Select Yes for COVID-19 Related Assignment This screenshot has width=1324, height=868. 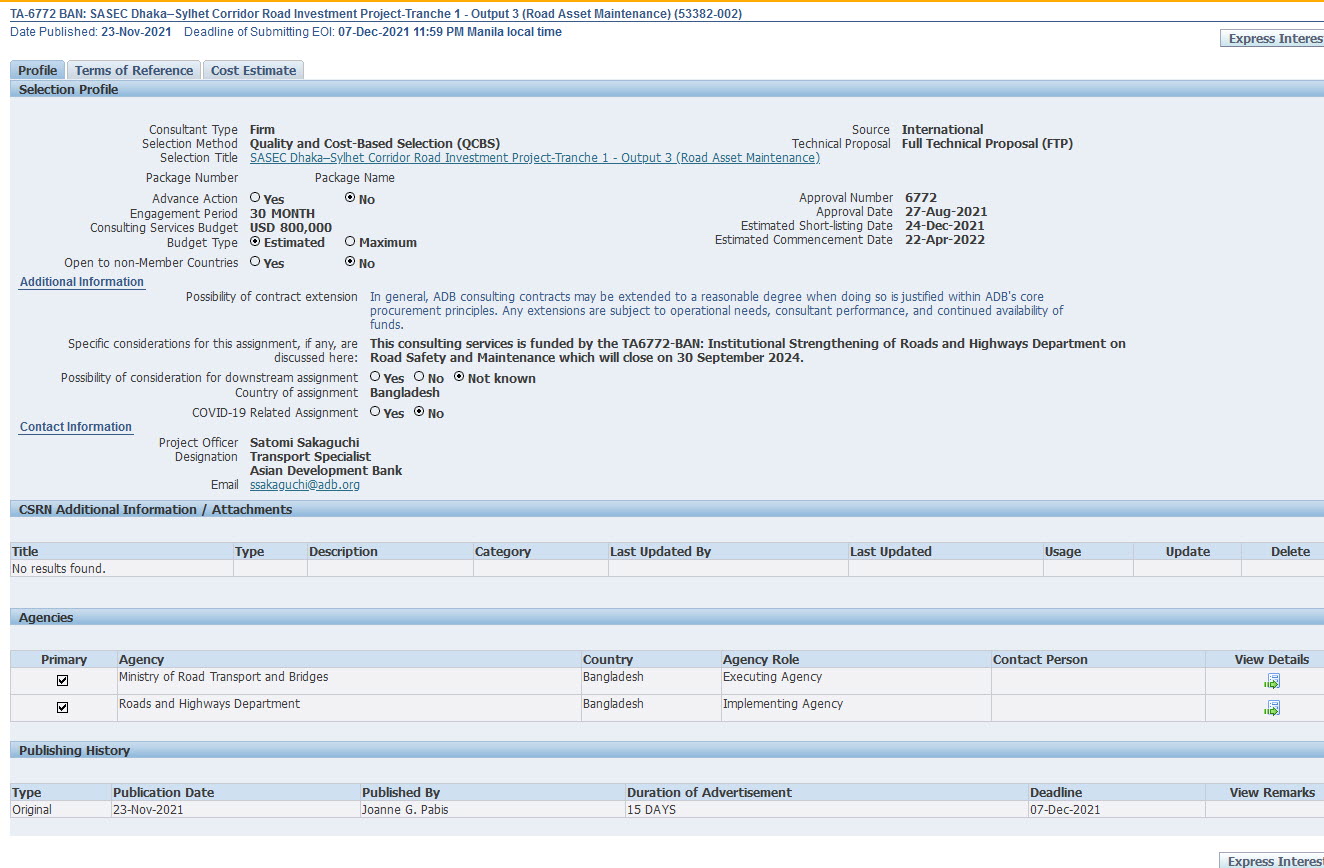(x=376, y=412)
